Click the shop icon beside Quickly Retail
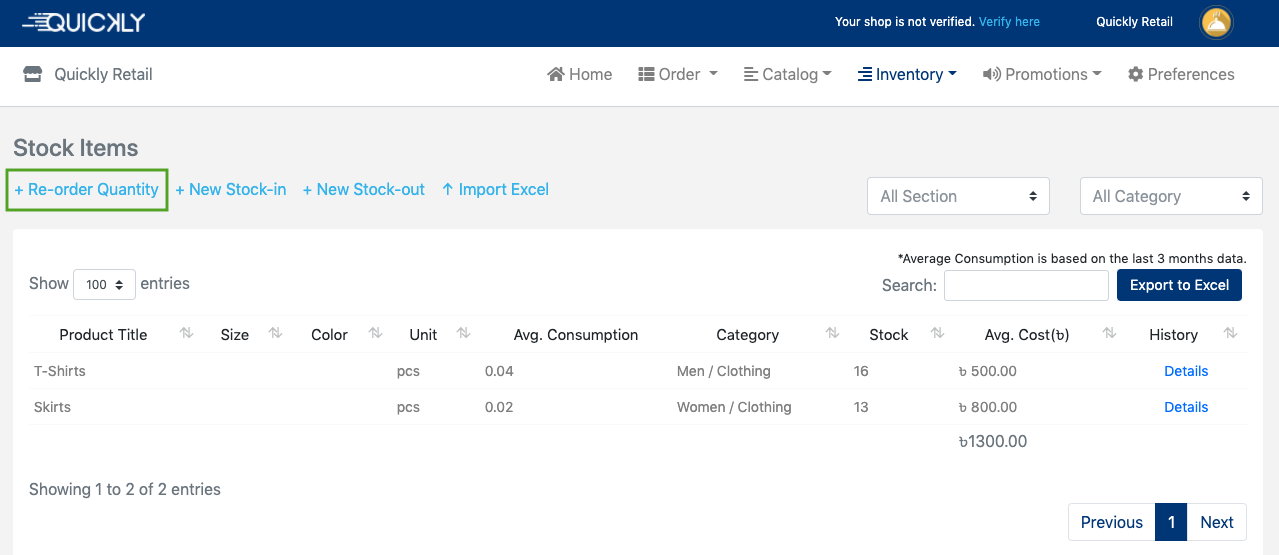The width and height of the screenshot is (1279, 555). (x=33, y=74)
